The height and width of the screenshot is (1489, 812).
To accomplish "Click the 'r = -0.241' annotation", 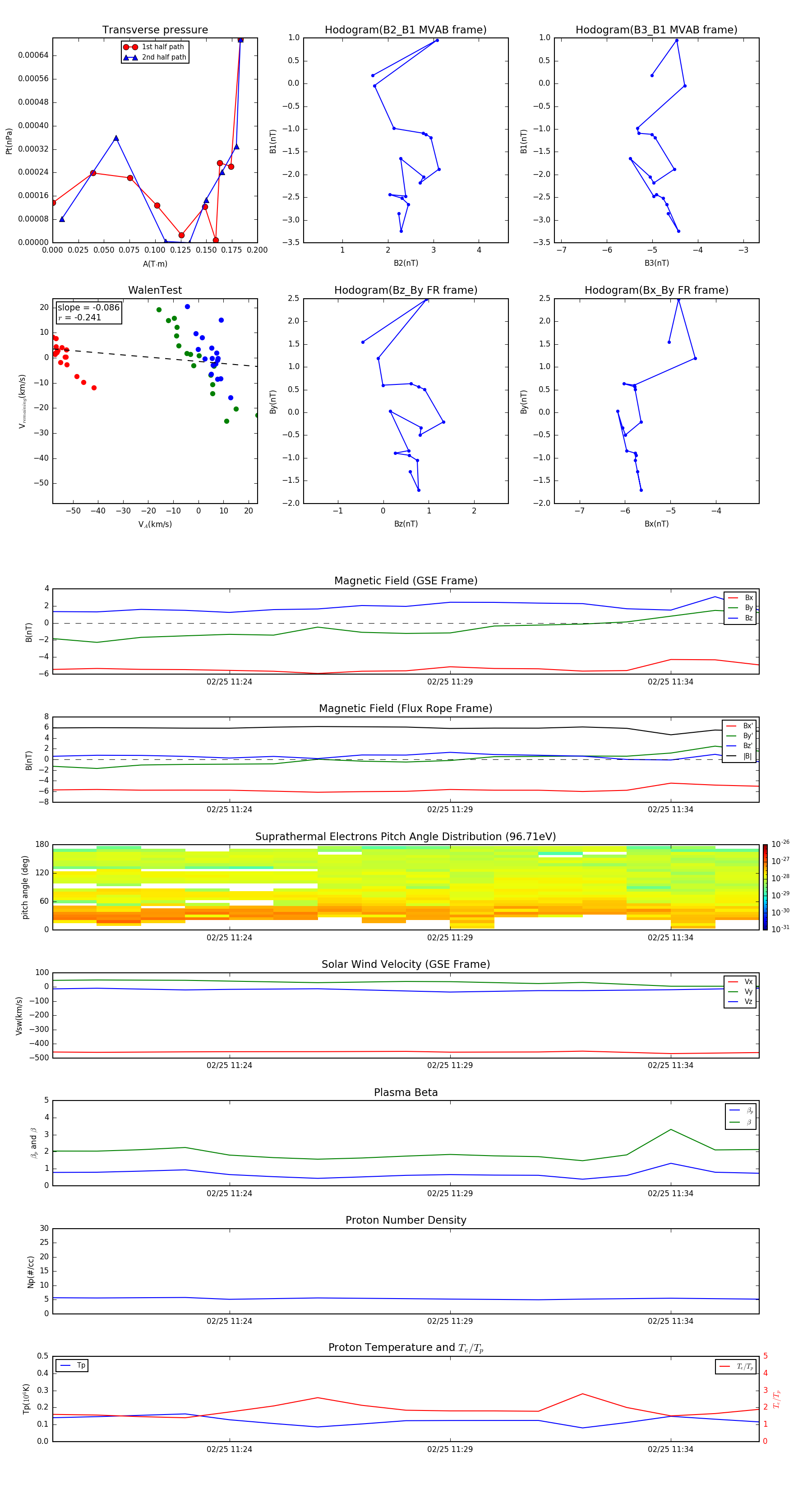I will click(x=80, y=317).
